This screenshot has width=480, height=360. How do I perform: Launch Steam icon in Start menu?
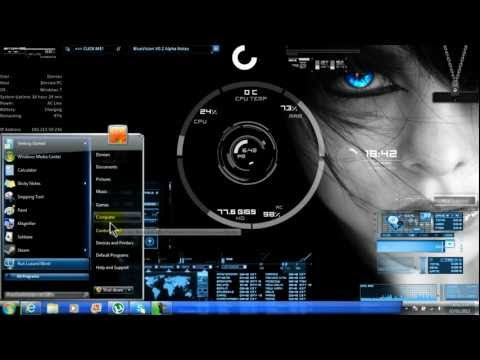click(9, 250)
